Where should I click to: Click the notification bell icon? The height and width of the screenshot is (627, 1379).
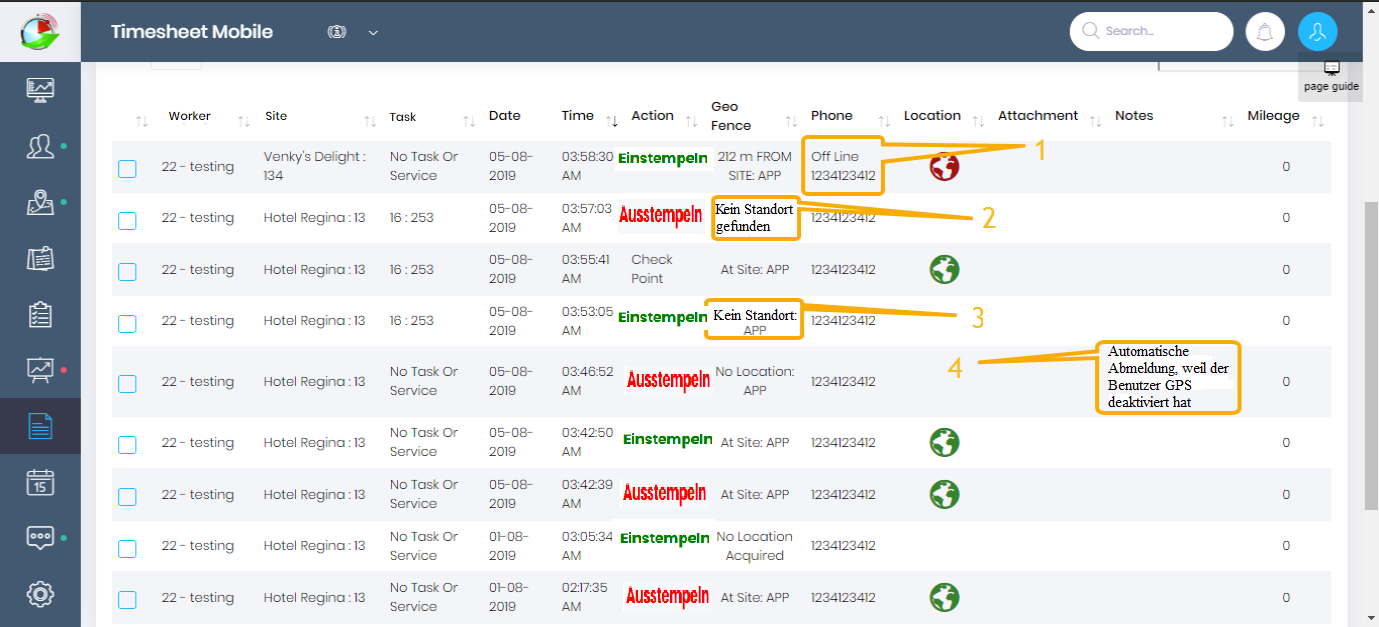pyautogui.click(x=1265, y=32)
